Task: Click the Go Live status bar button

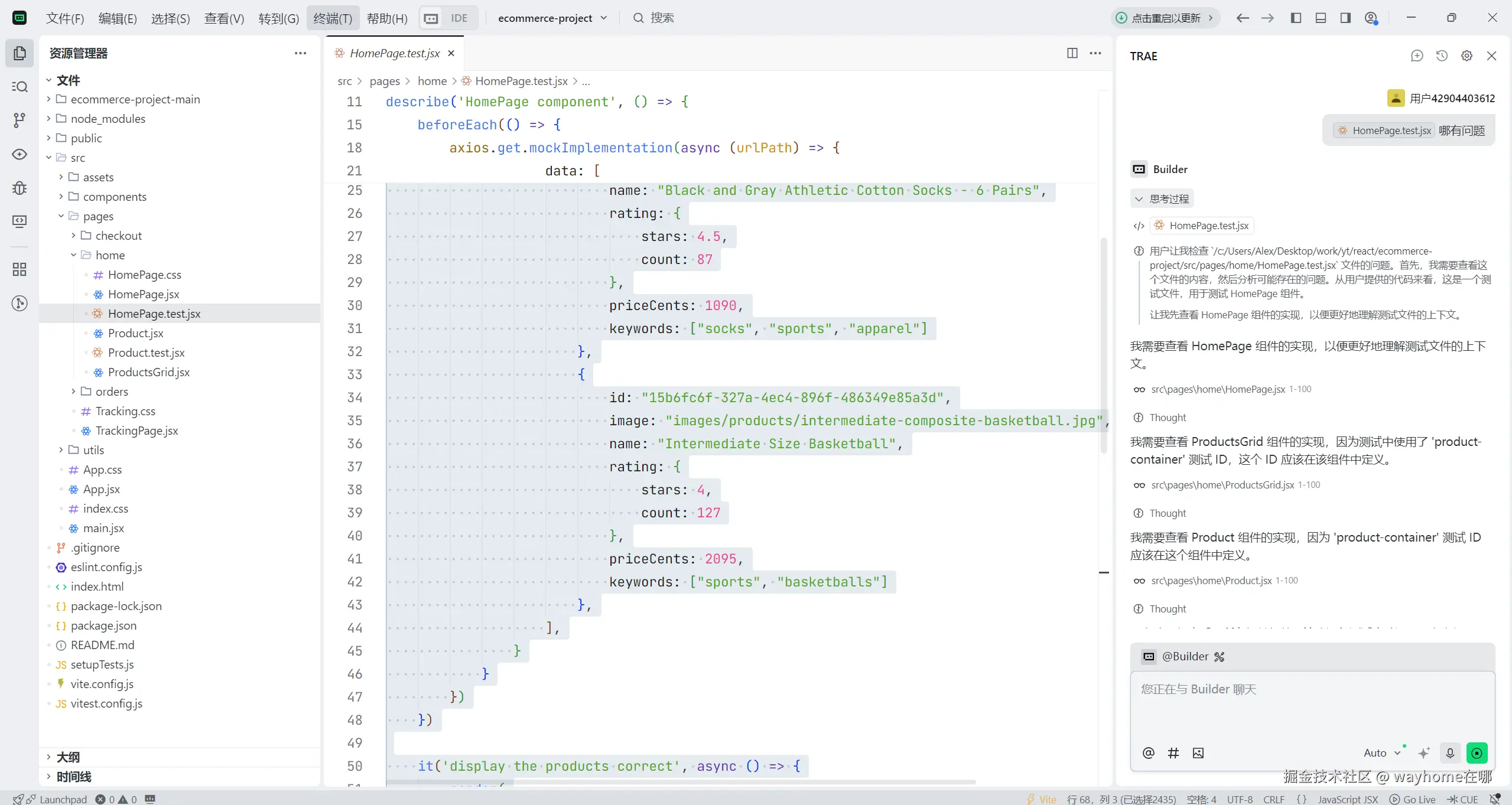Action: 1413,799
